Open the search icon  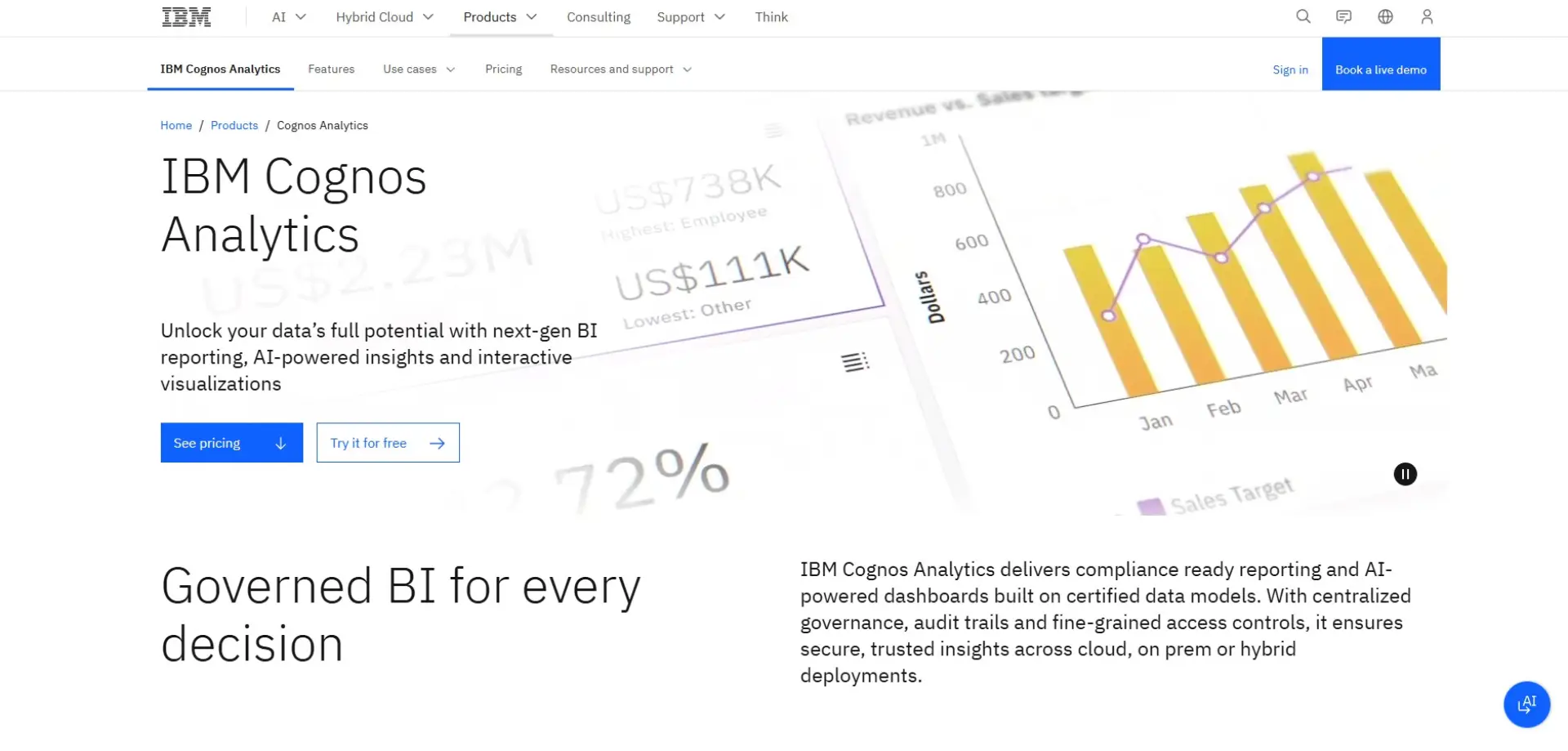pos(1303,16)
